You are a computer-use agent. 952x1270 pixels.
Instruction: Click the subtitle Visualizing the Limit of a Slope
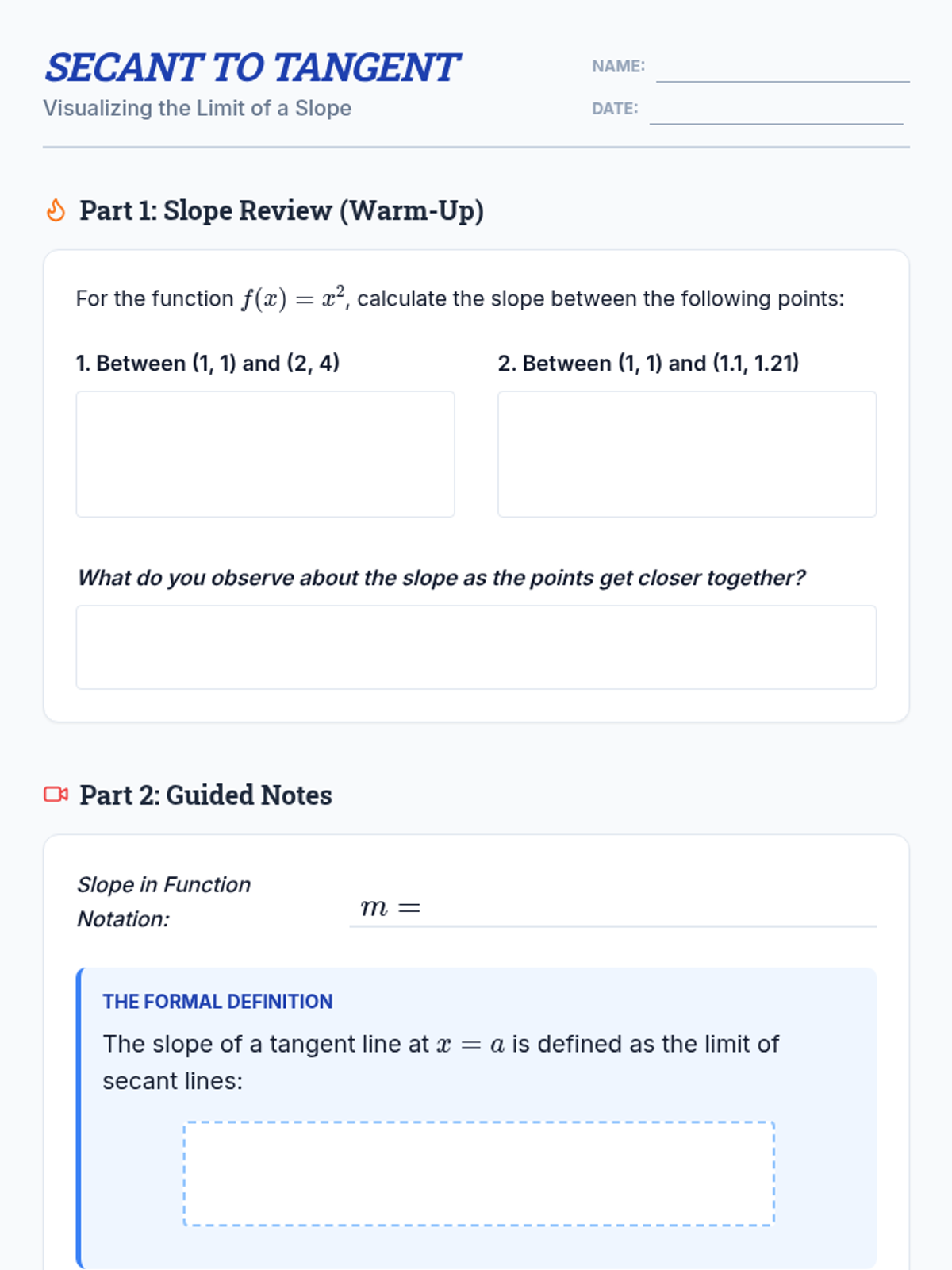click(x=198, y=108)
